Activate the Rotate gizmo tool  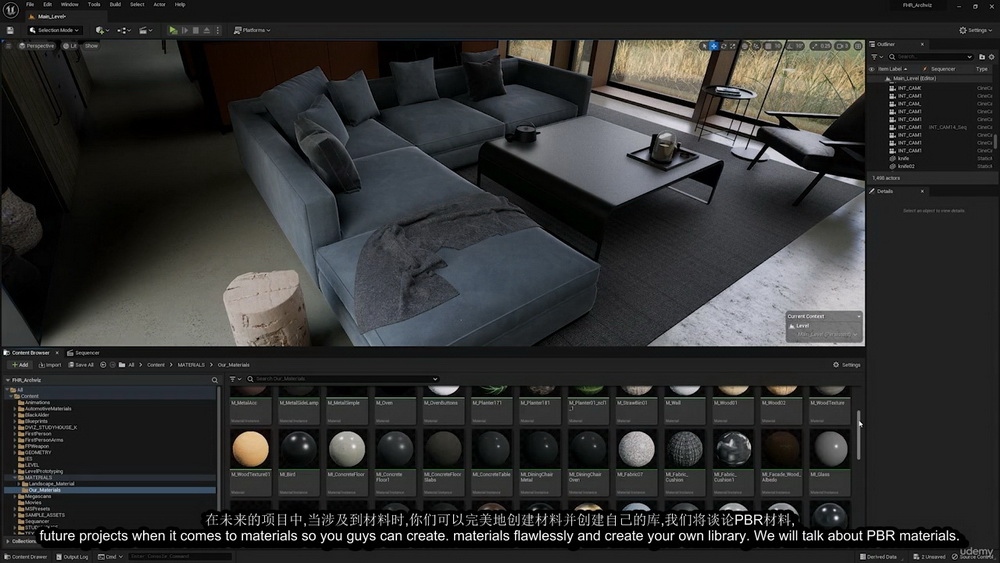(723, 46)
